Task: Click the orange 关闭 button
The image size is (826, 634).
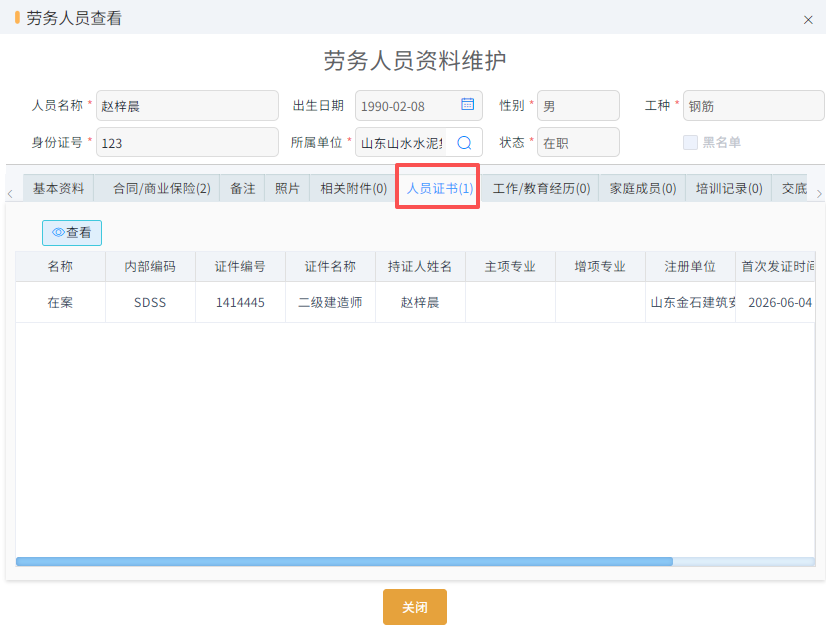Action: [x=415, y=607]
